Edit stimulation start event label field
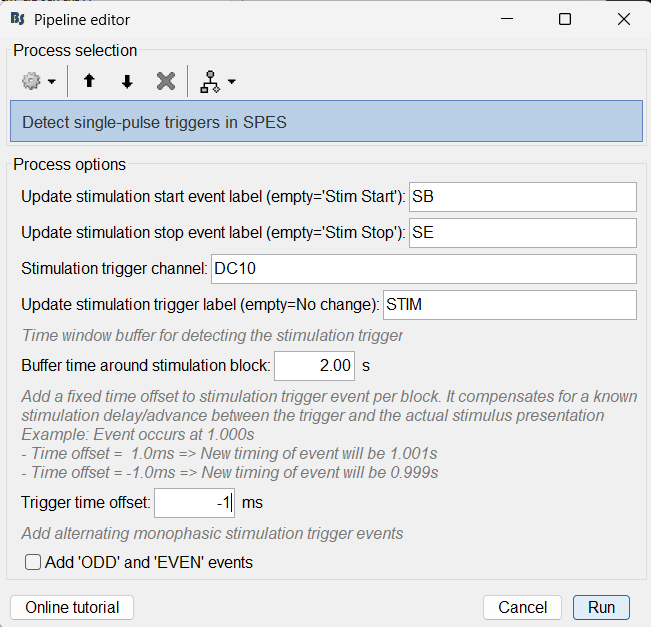This screenshot has height=627, width=651. point(523,196)
